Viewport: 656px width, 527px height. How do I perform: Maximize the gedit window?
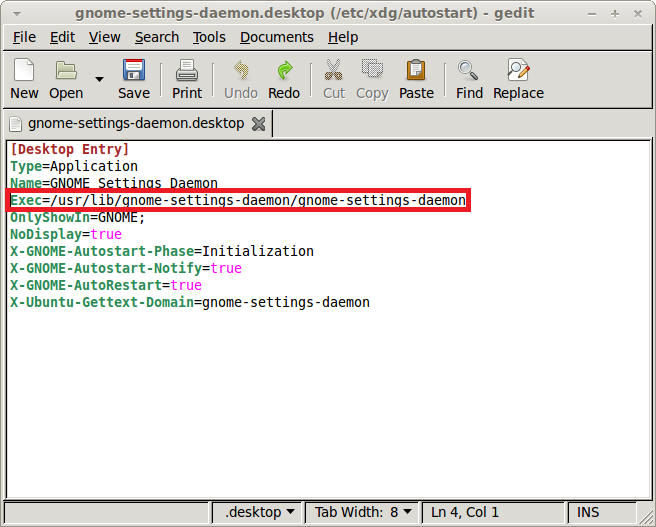point(615,14)
